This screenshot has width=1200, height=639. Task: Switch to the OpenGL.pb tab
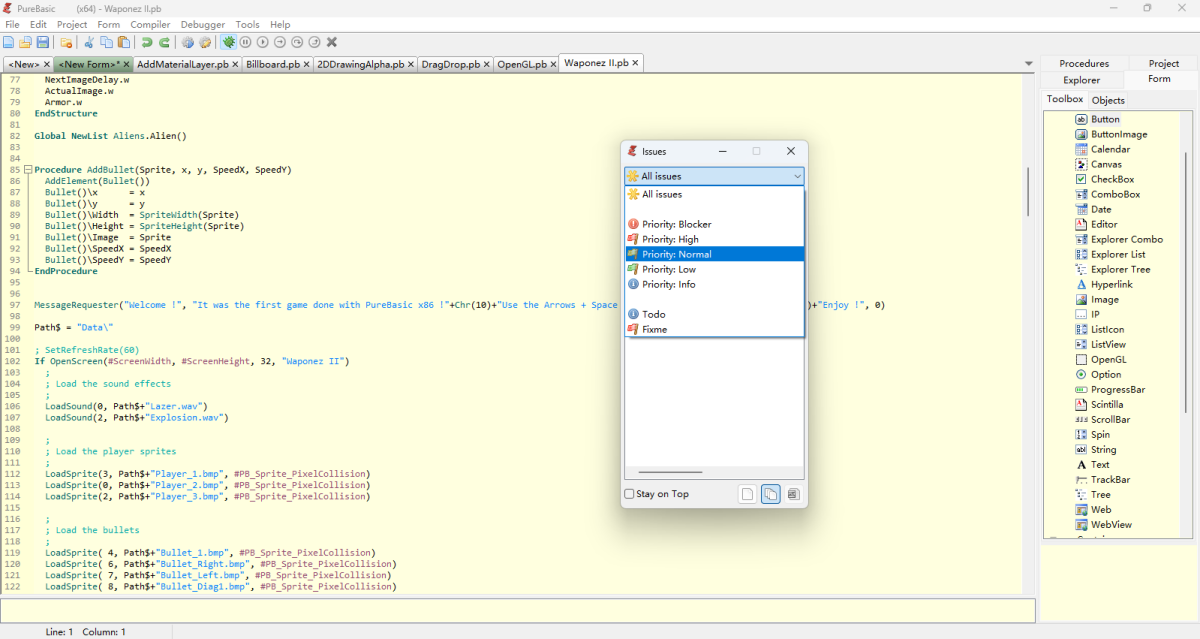pos(521,64)
